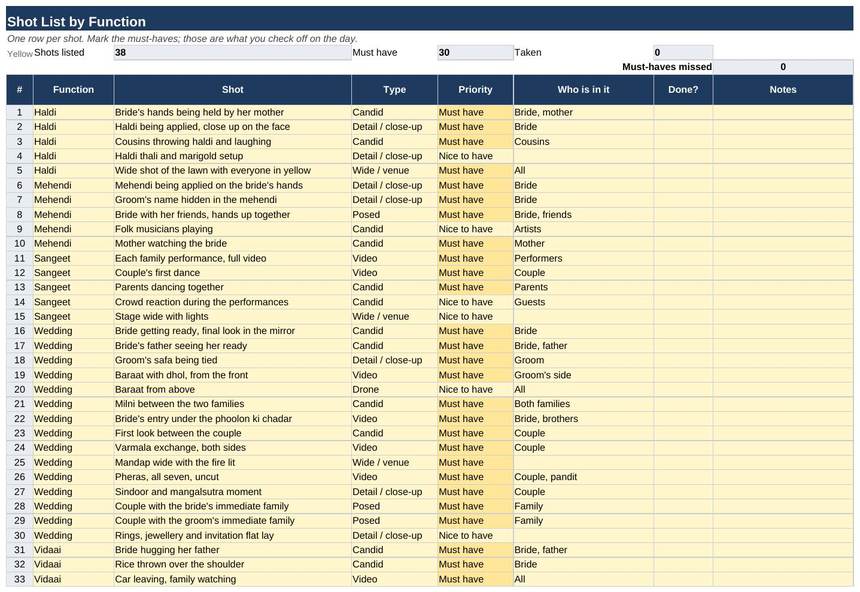Select 'Mehendi being applied on the bride's hands'
Viewport: 860px width, 592px height.
click(233, 185)
